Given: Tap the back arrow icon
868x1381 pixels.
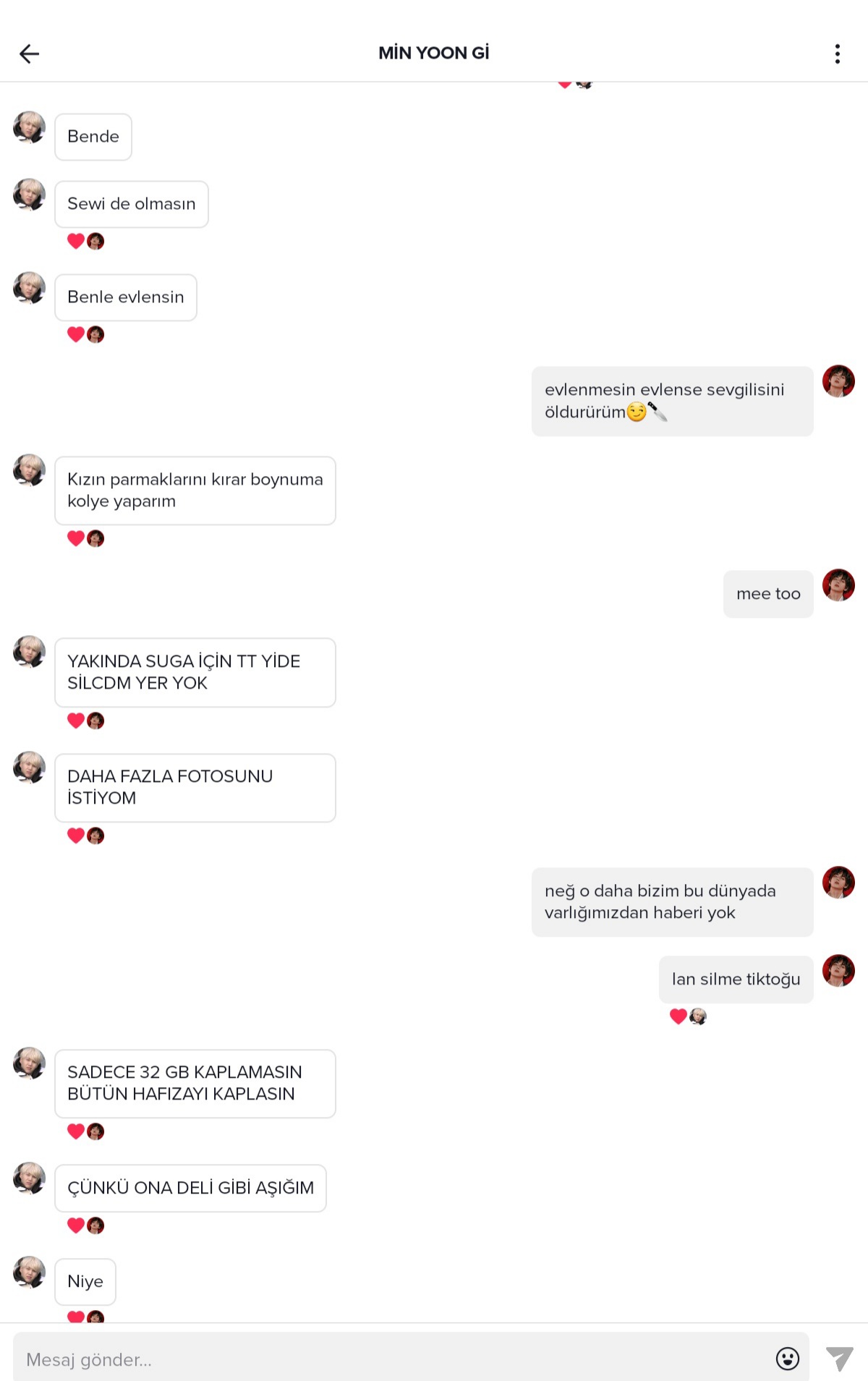Looking at the screenshot, I should pos(29,54).
